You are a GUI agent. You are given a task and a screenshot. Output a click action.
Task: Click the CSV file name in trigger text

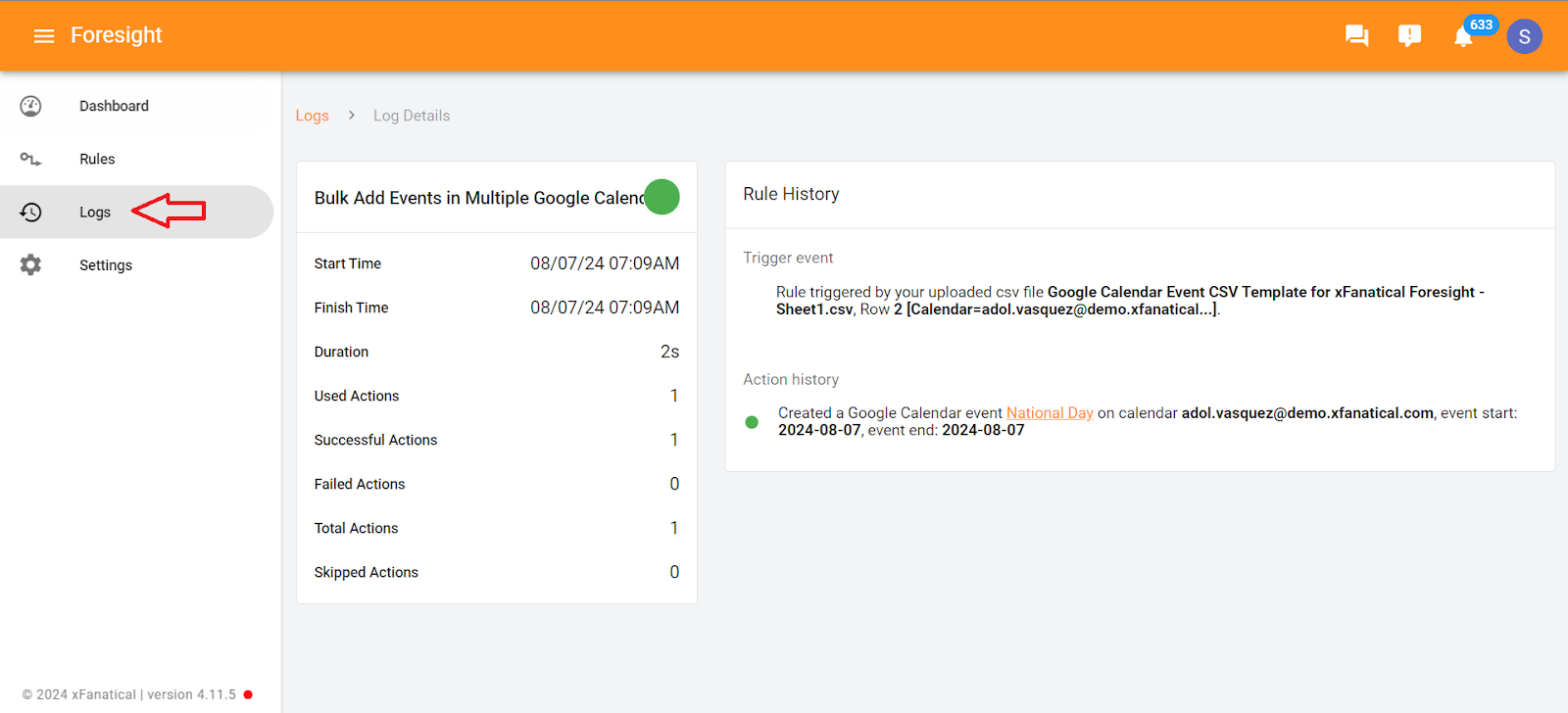[1130, 301]
